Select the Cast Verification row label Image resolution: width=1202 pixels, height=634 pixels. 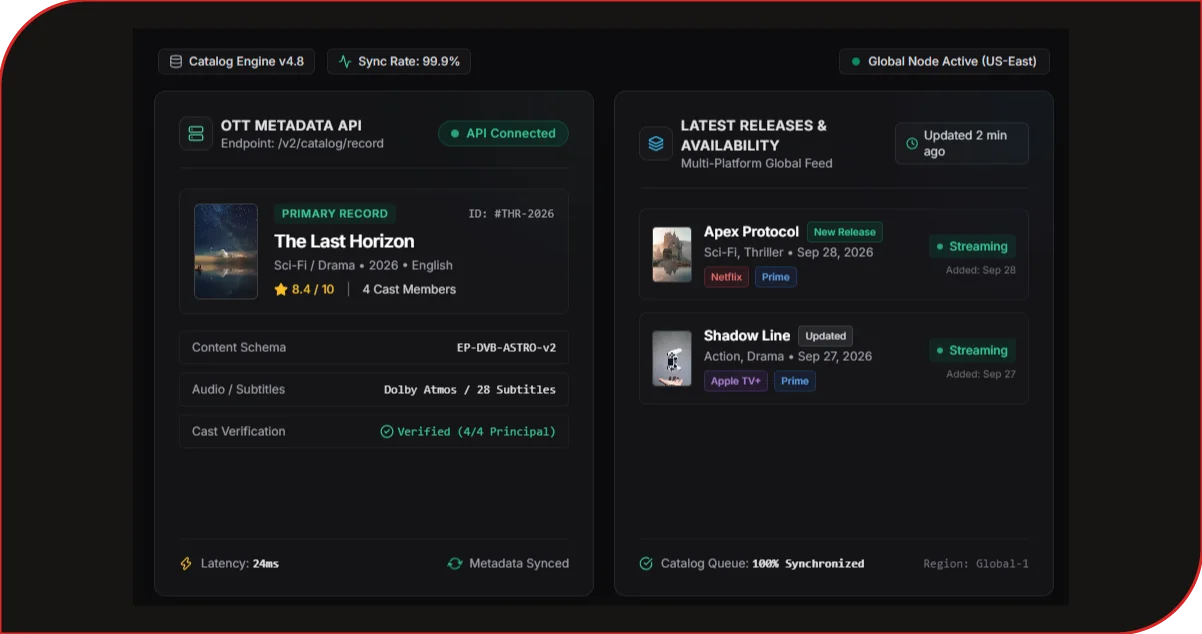tap(239, 432)
